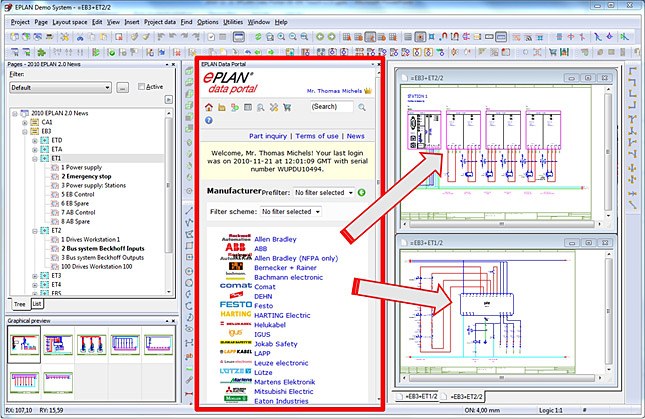Click the magnifier next to the Search field

tap(362, 107)
